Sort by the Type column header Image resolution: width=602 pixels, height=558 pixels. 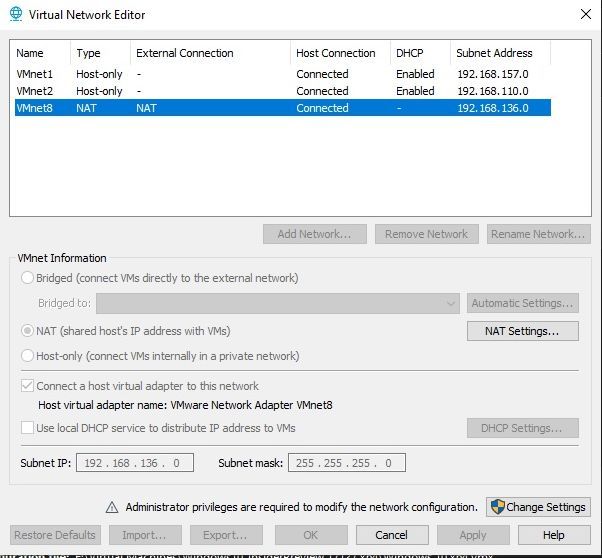point(101,53)
